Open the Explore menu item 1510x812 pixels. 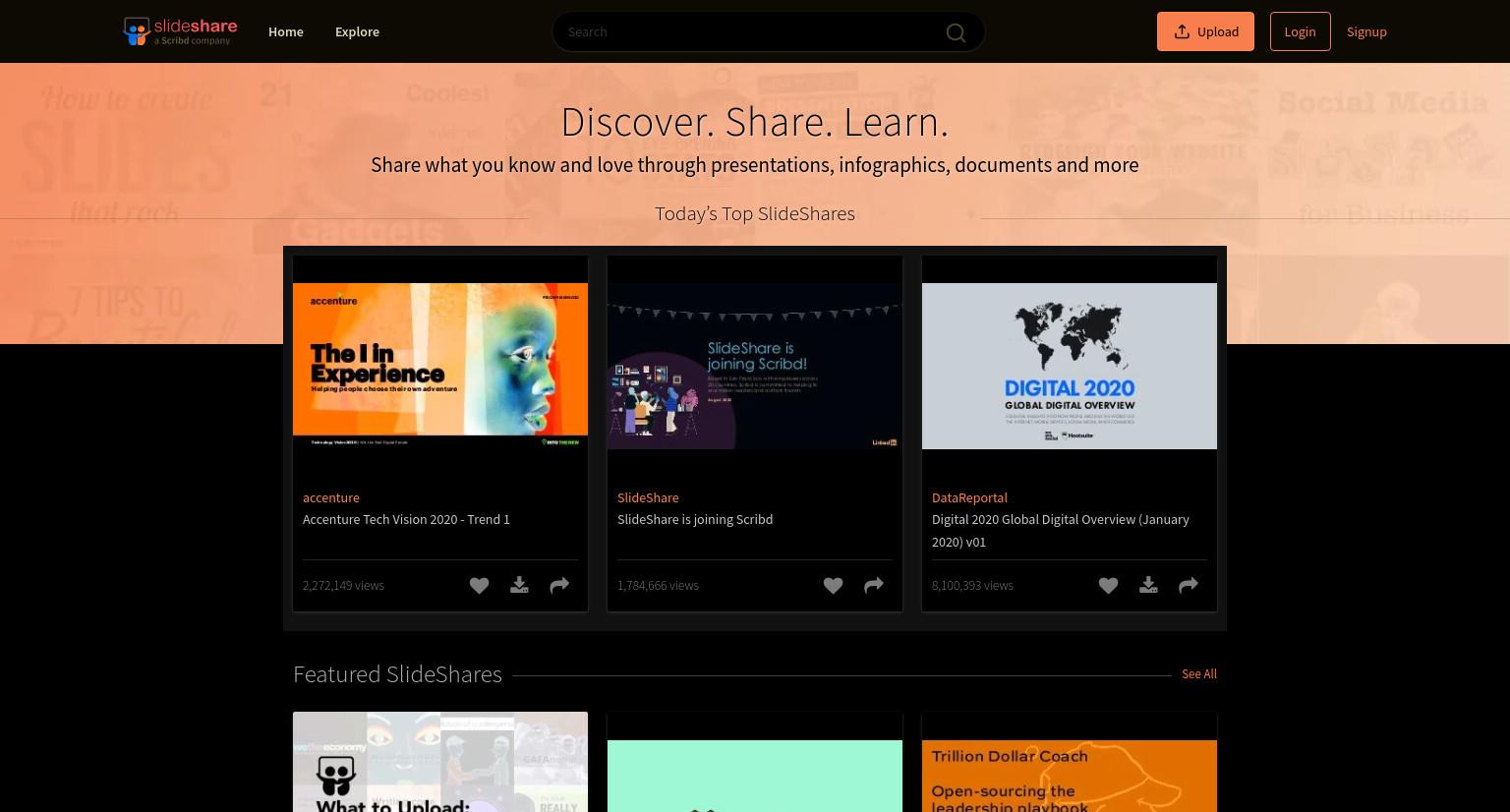(x=357, y=31)
